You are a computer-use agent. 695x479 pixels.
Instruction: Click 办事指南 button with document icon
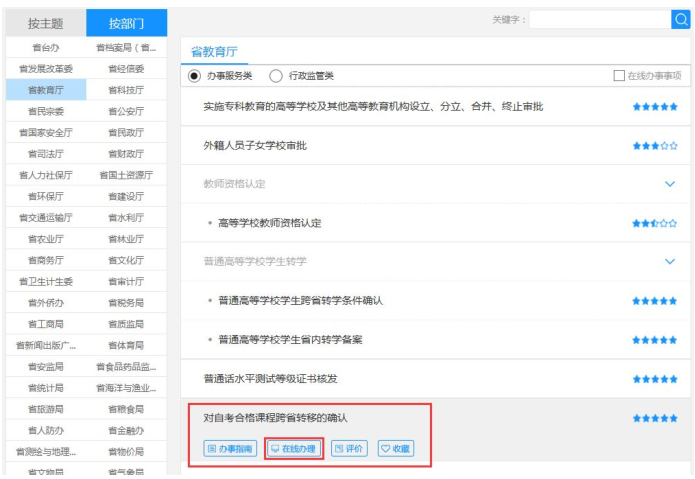pos(230,449)
